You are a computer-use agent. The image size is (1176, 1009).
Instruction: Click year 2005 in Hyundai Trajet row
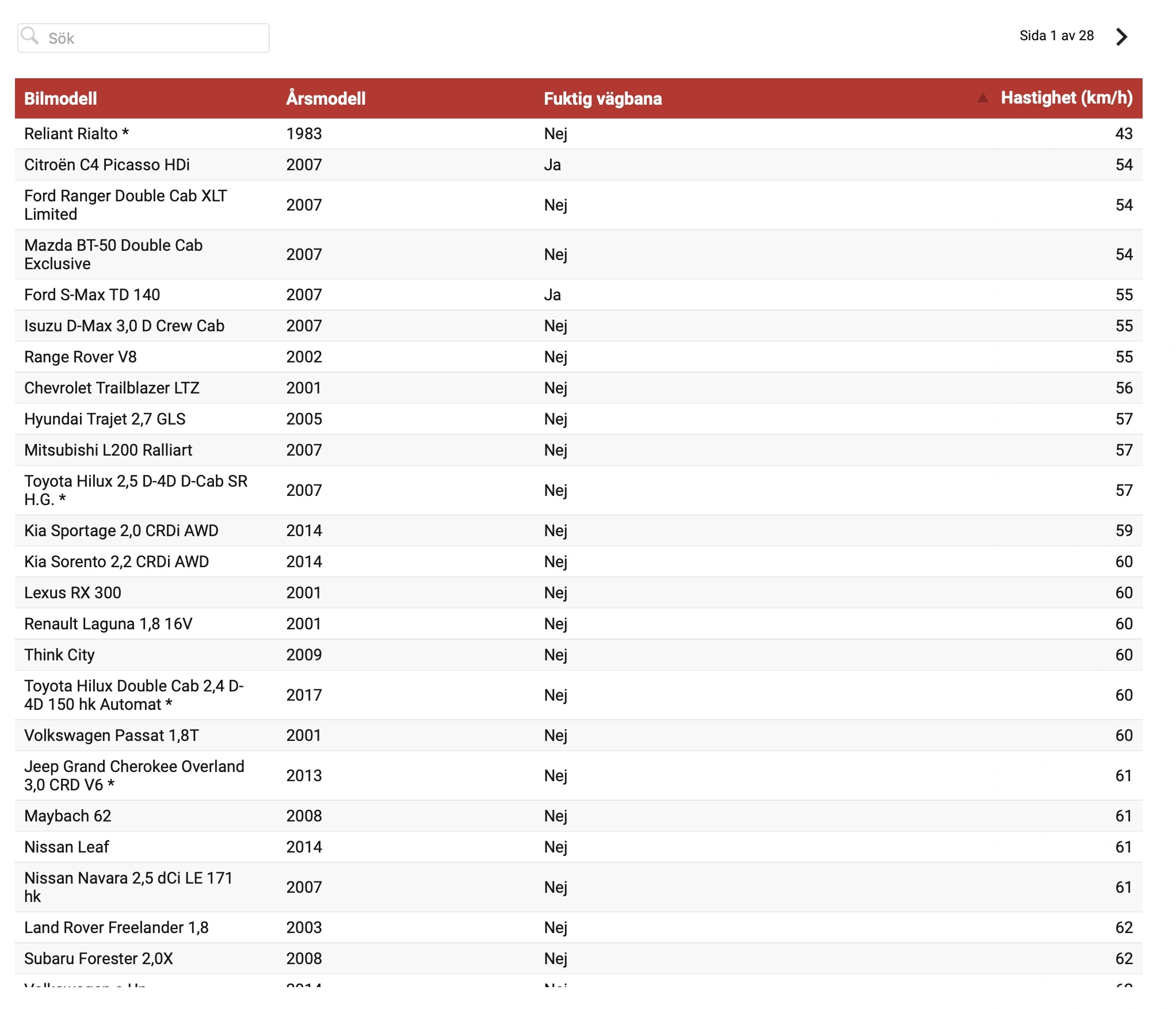[x=304, y=419]
